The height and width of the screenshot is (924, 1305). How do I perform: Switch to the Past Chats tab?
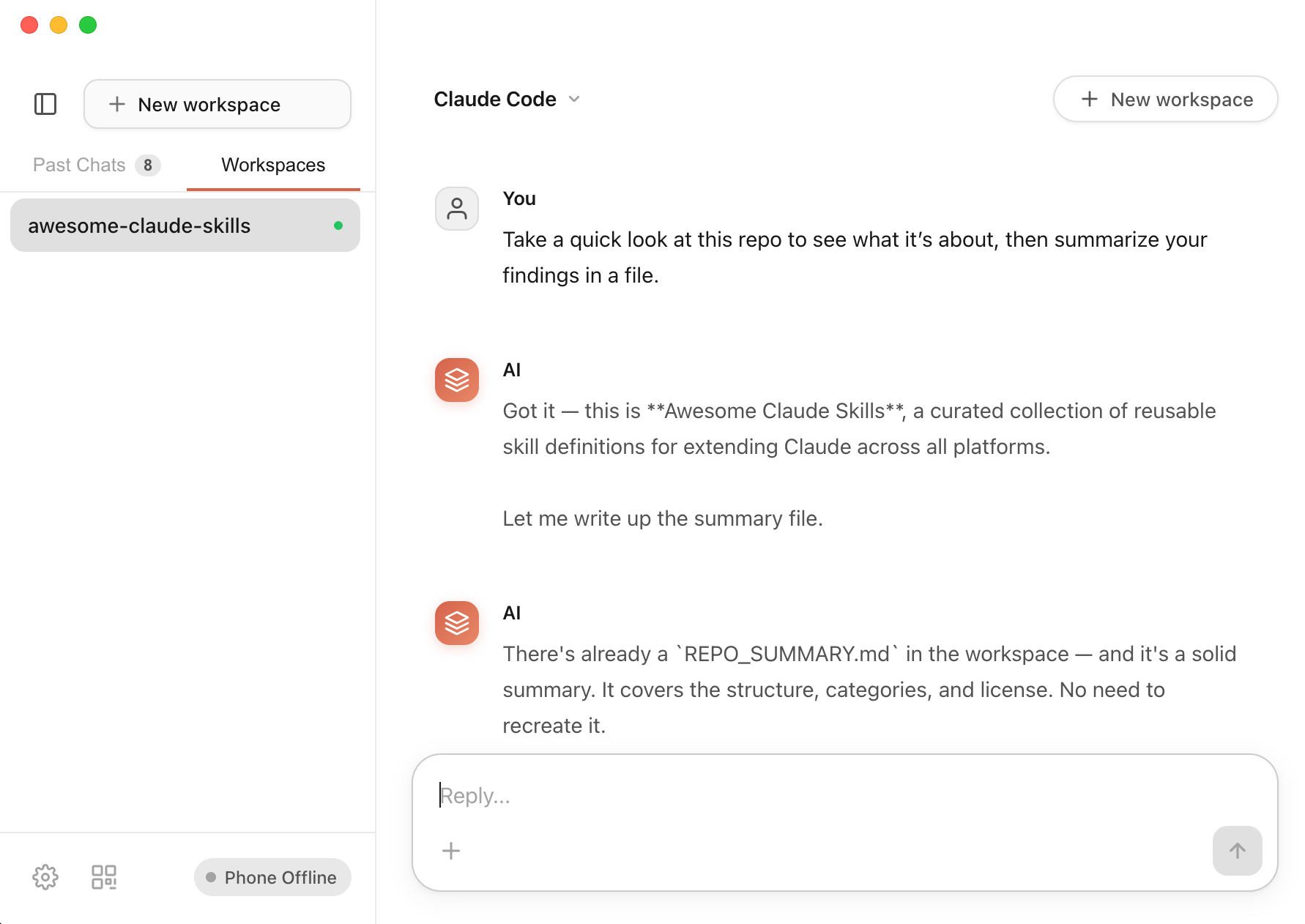tap(80, 165)
